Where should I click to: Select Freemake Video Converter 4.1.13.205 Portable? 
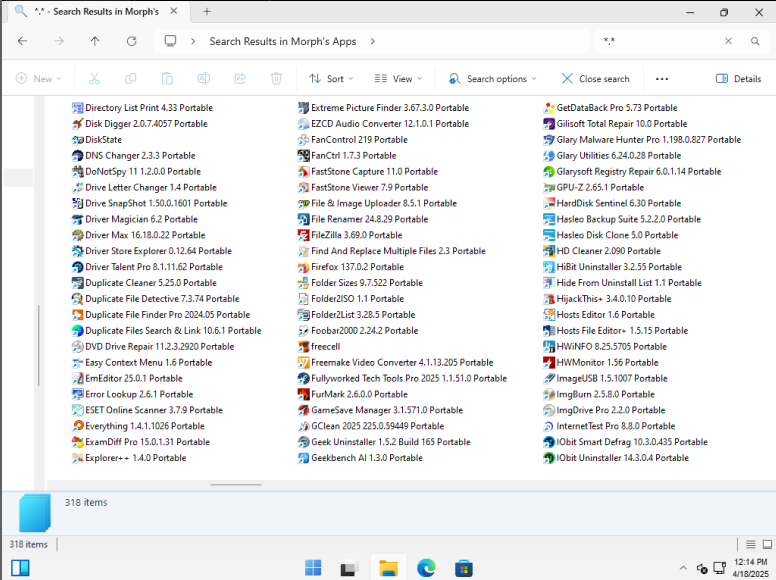click(x=395, y=362)
